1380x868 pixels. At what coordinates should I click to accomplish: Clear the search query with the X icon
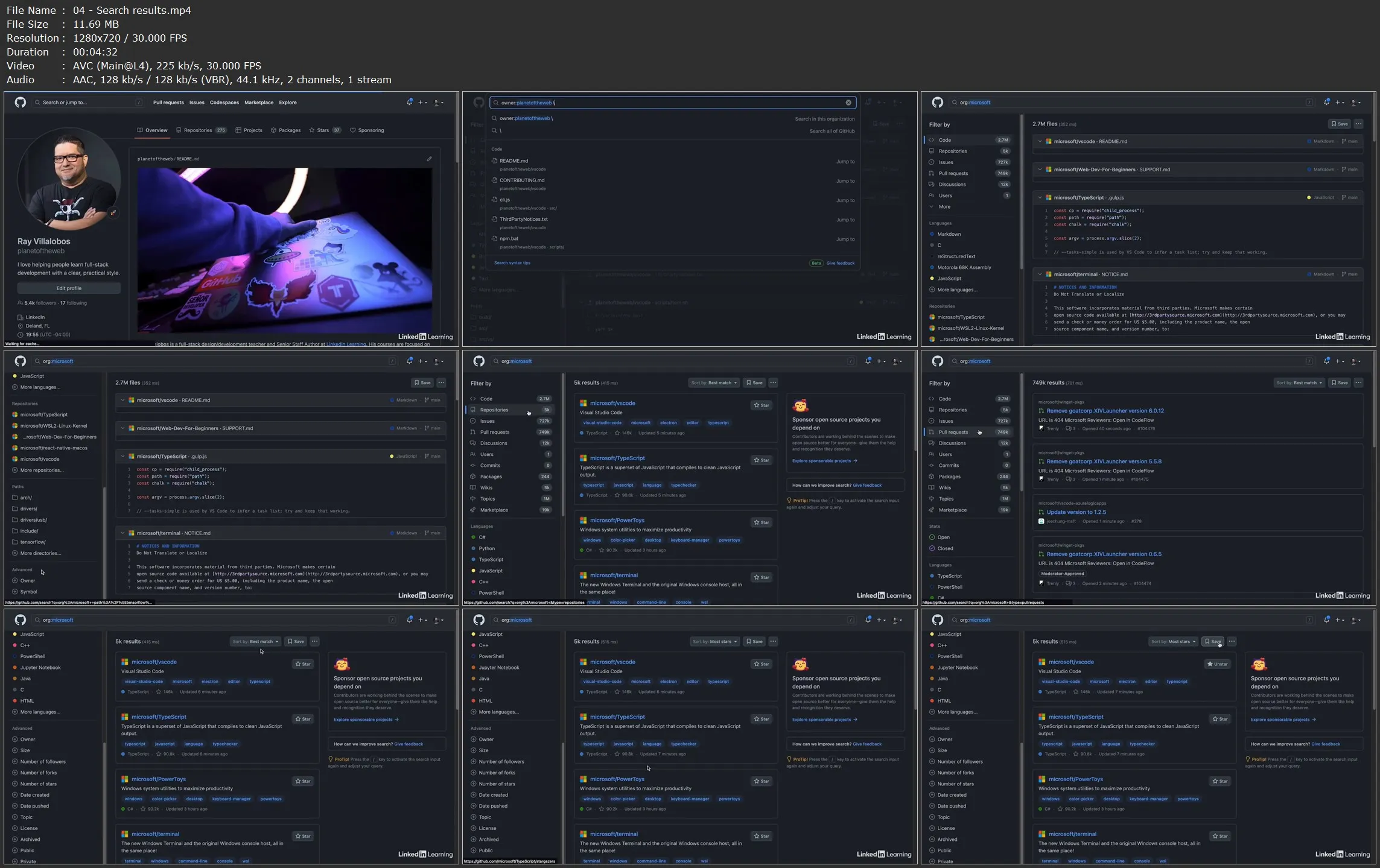coord(848,103)
